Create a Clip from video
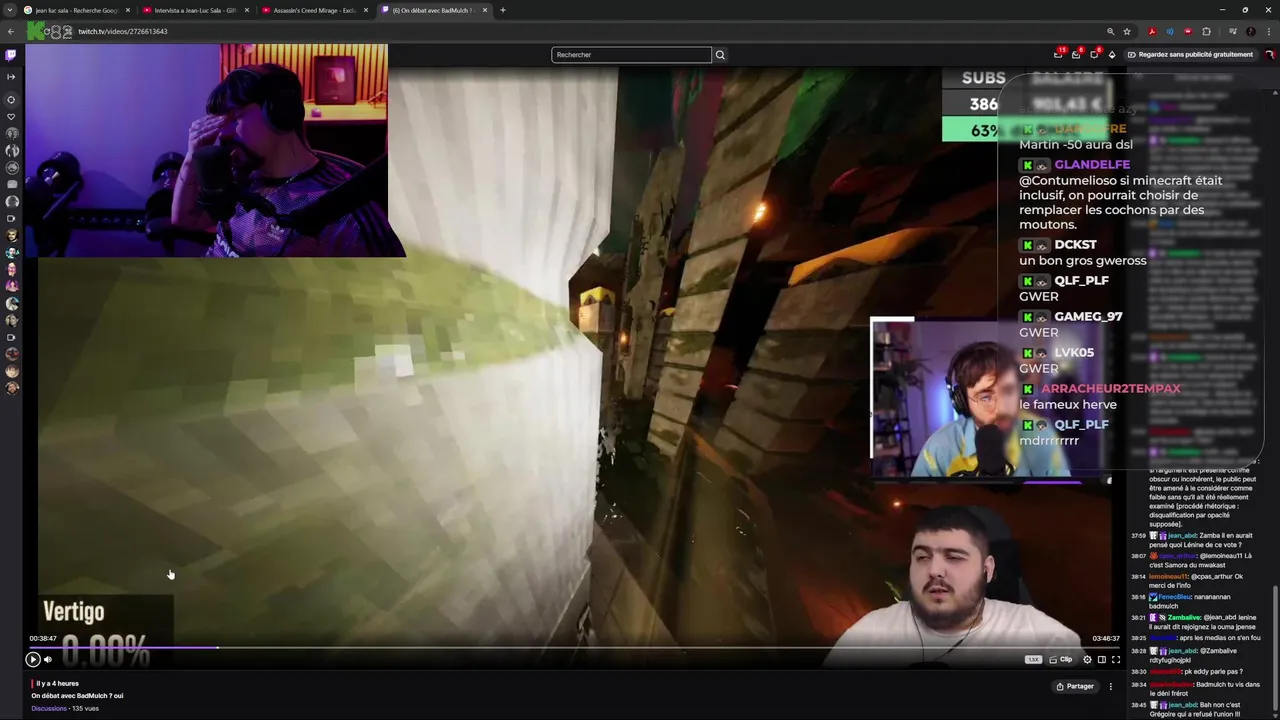Screen dimensions: 1280x720 coord(1060,659)
